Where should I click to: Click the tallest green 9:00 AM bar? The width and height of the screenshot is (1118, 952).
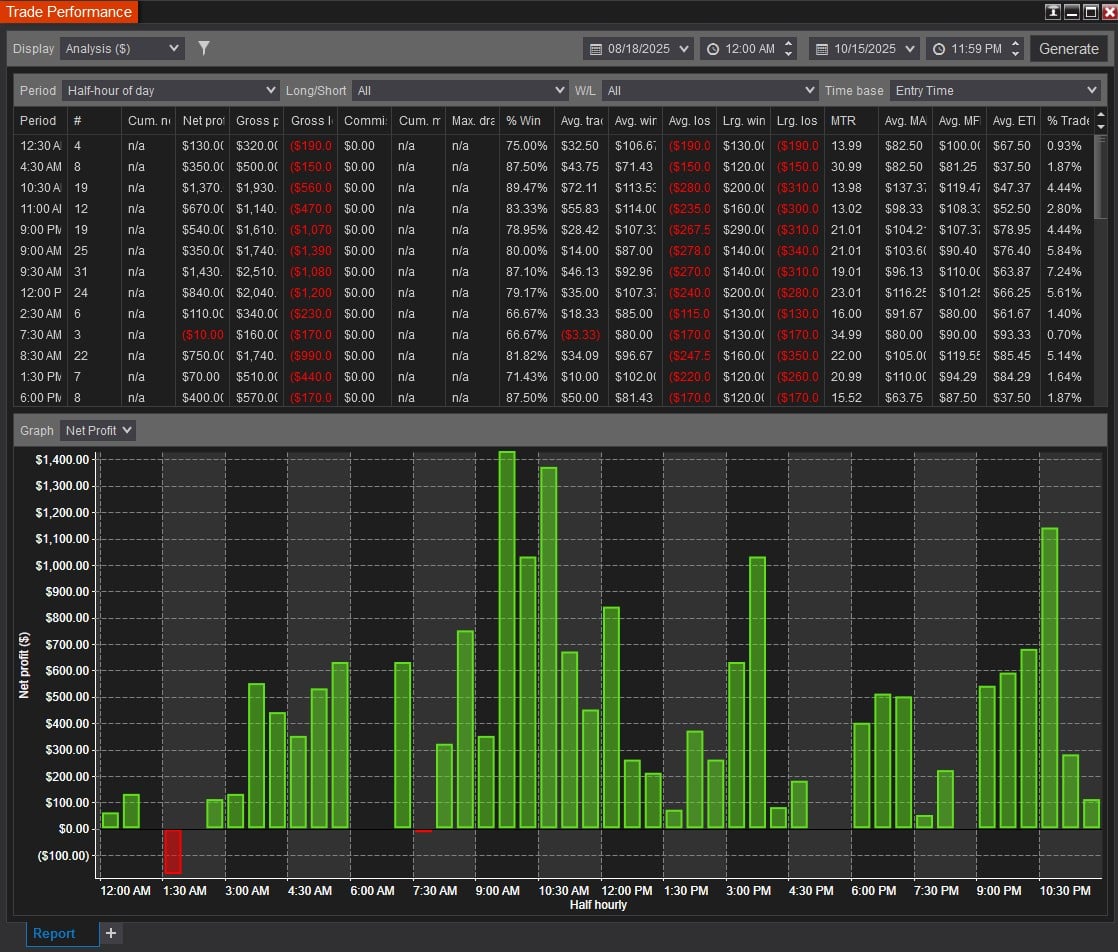507,640
